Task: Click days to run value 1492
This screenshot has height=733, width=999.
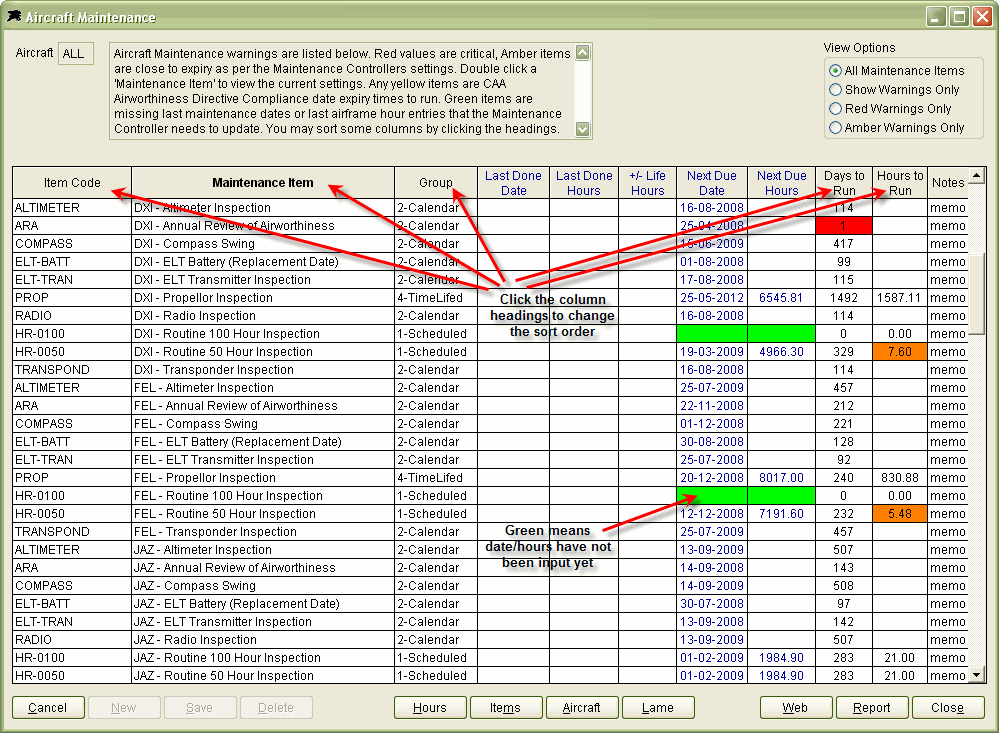Action: tap(844, 298)
